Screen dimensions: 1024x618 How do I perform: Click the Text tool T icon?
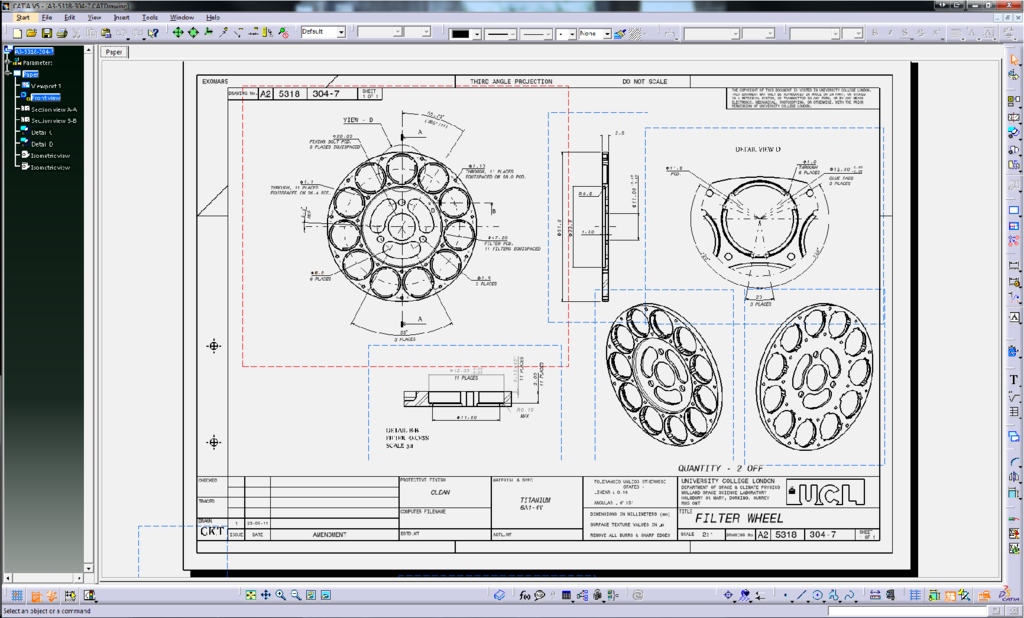(1014, 380)
